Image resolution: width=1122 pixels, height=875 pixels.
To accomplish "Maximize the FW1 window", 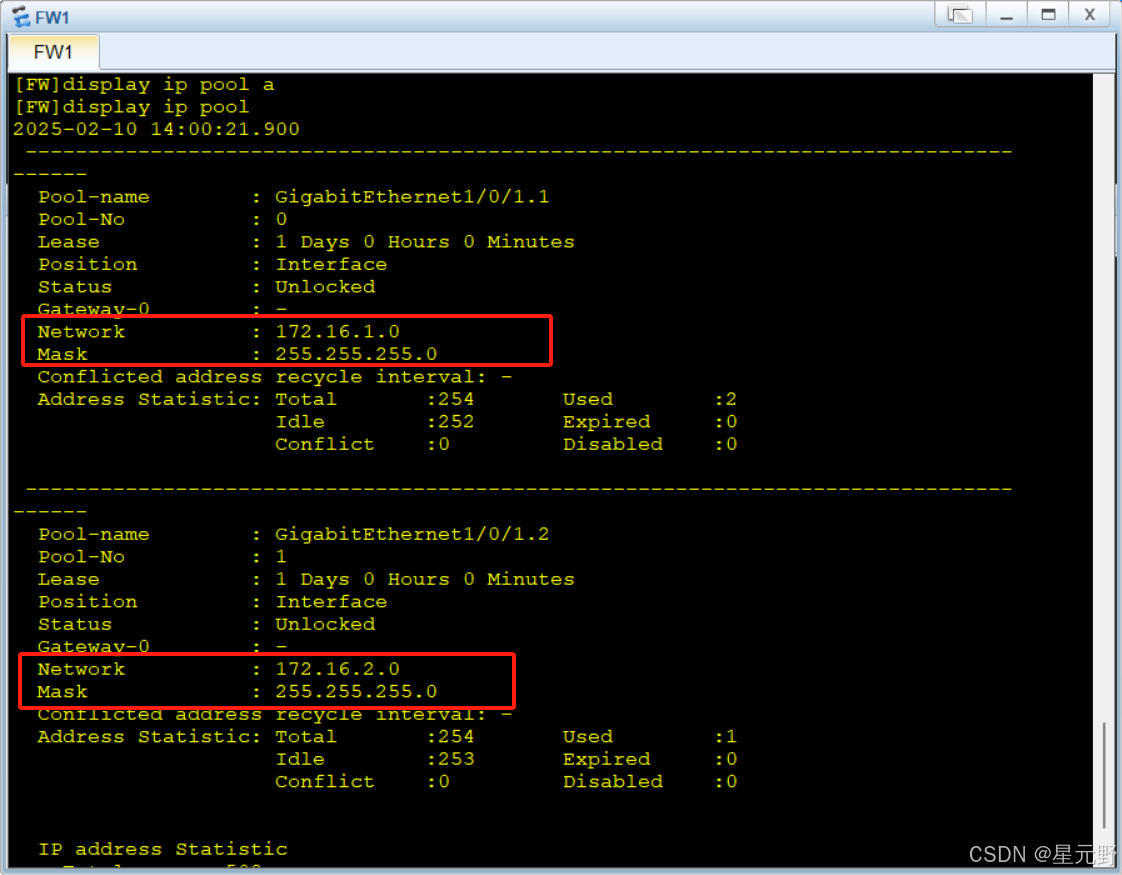I will 1048,14.
